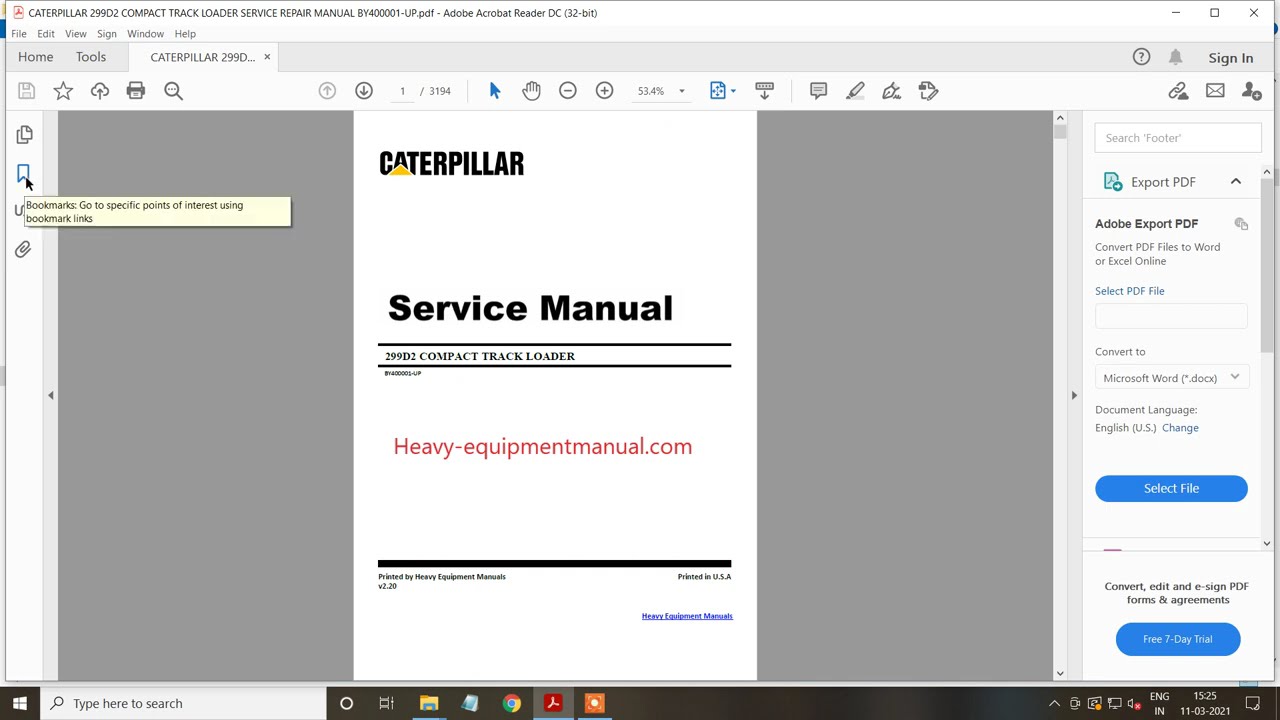Open the Edit menu
Image resolution: width=1280 pixels, height=720 pixels.
point(46,33)
